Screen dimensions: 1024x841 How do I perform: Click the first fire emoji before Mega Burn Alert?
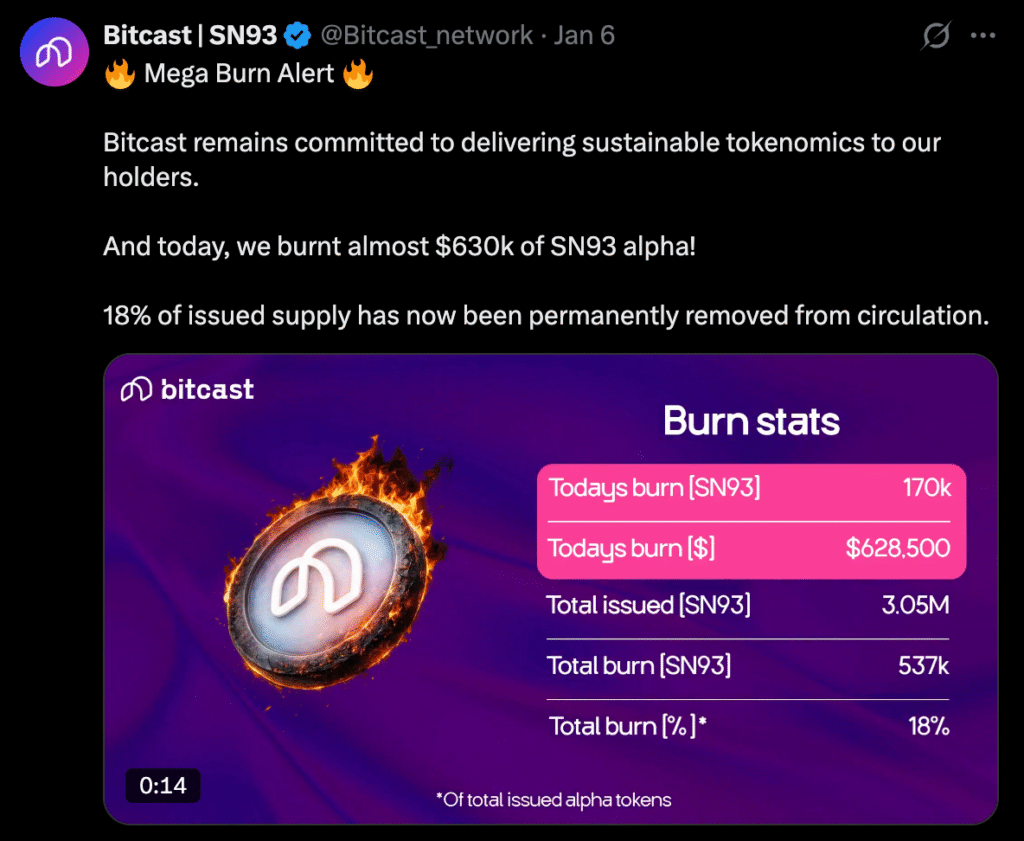tap(120, 74)
